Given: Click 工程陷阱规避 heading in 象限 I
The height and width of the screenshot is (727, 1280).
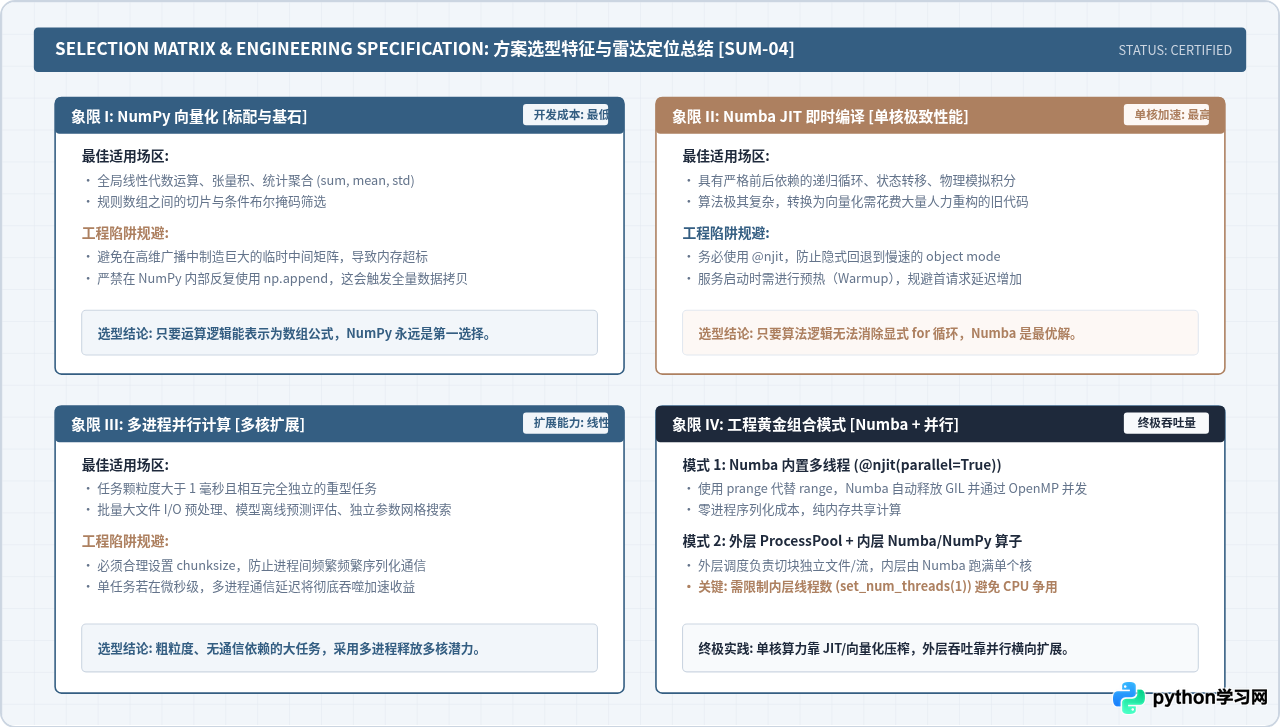Looking at the screenshot, I should [x=125, y=233].
